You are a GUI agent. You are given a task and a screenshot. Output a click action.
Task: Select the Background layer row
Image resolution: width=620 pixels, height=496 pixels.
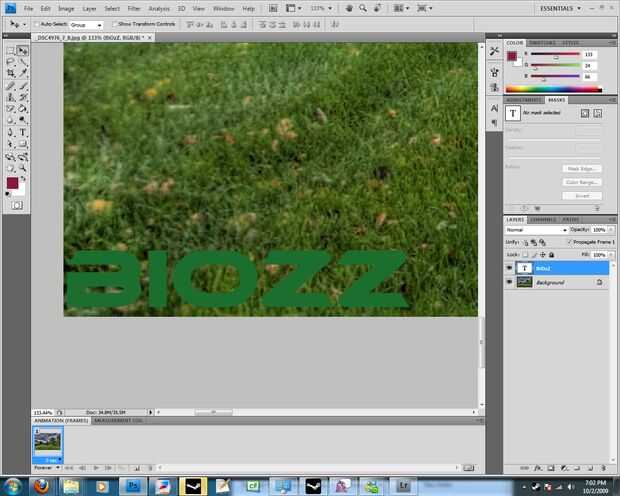[x=557, y=282]
